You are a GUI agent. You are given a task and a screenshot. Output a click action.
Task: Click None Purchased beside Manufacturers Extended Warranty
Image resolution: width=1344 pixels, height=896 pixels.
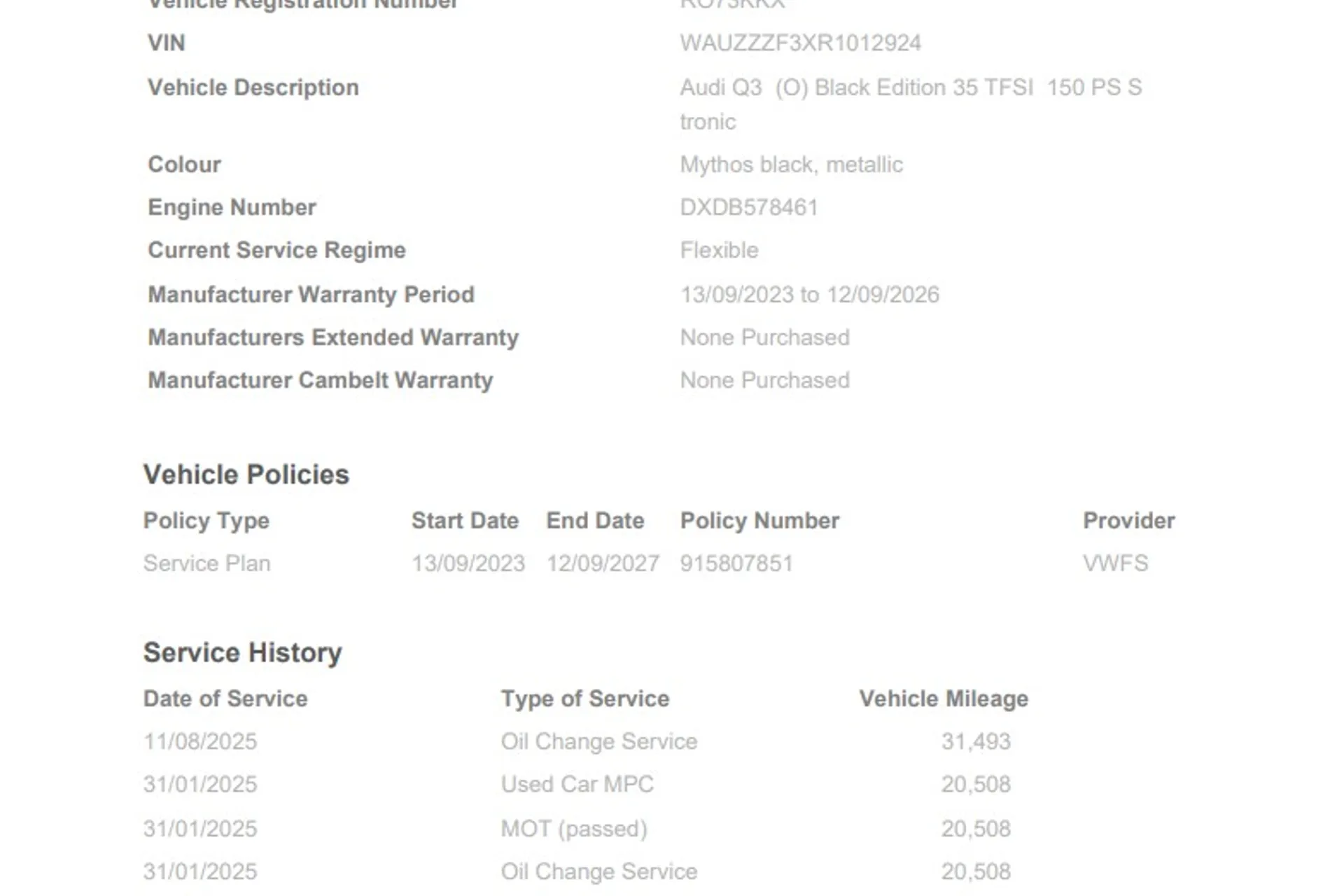pyautogui.click(x=764, y=337)
